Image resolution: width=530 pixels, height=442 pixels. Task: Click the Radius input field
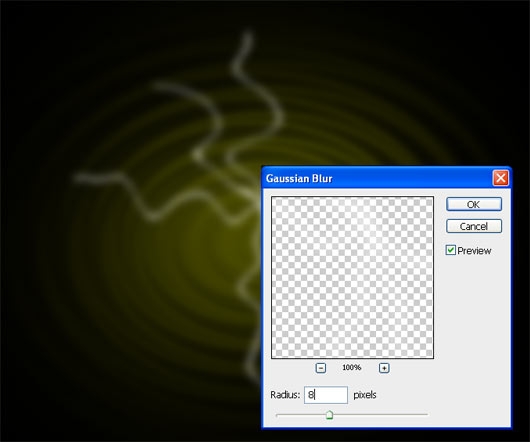coord(326,395)
